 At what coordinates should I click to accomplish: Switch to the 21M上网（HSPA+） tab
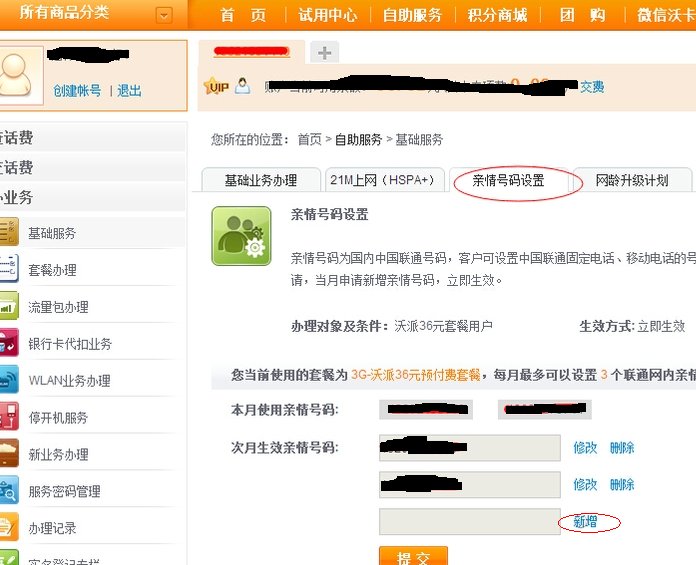(x=384, y=180)
